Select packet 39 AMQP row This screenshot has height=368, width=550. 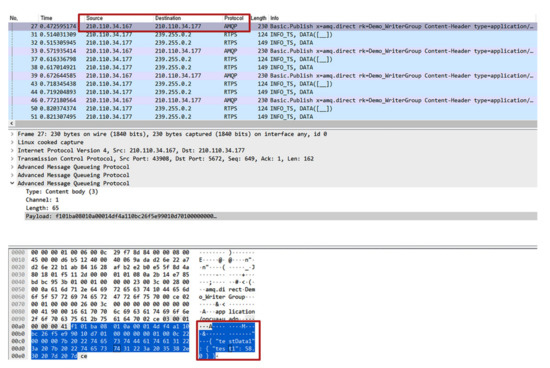[x=273, y=76]
